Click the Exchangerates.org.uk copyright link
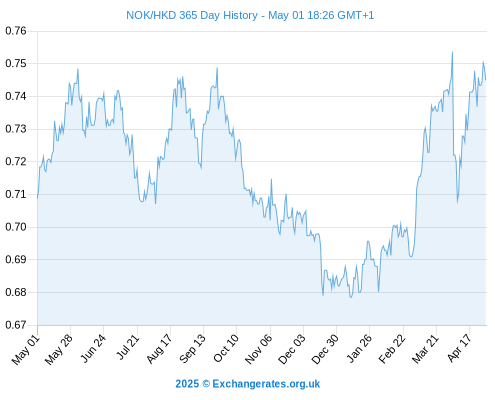Image resolution: width=495 pixels, height=400 pixels. (248, 384)
